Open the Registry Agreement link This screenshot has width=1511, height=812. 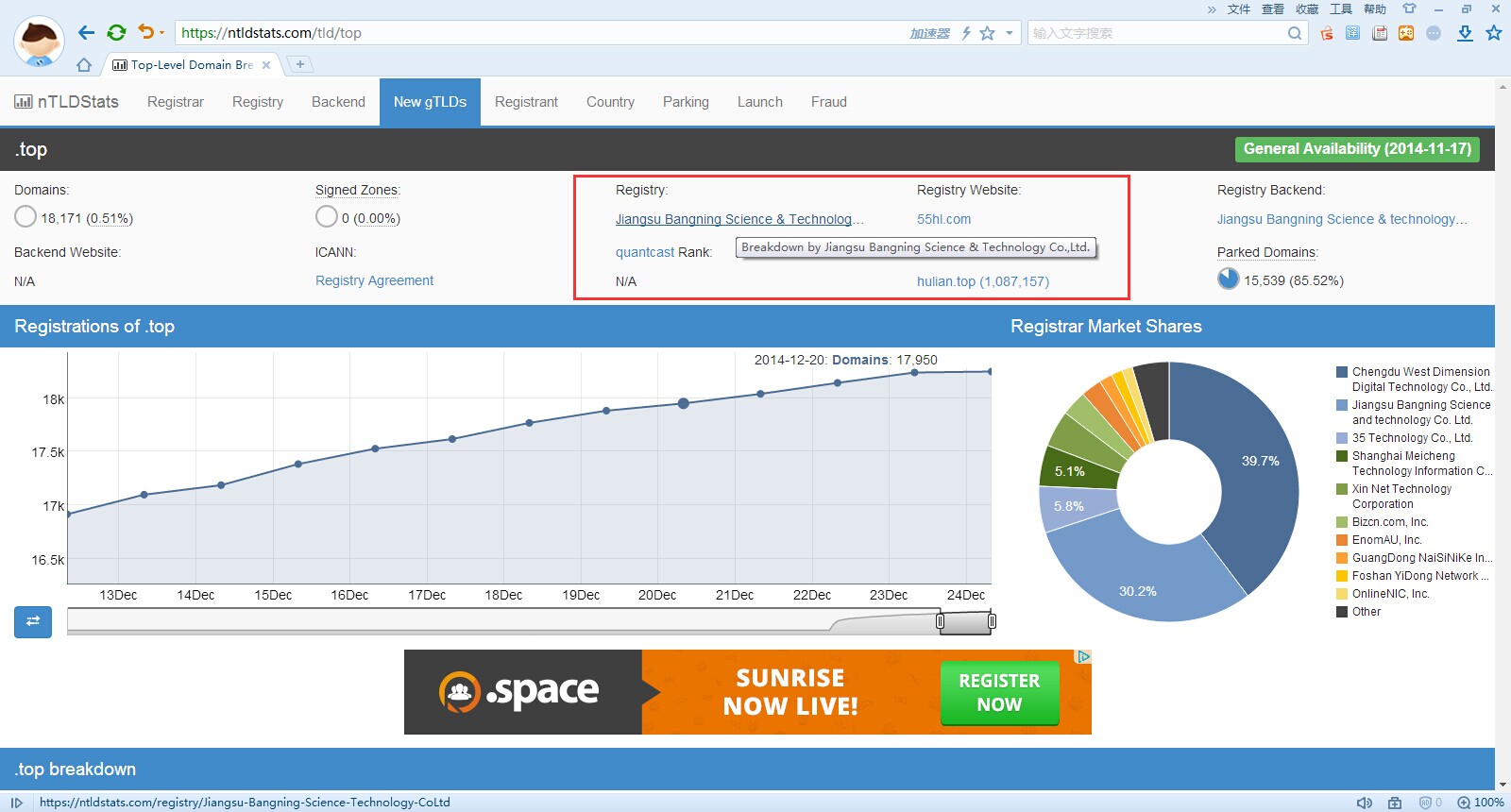pyautogui.click(x=374, y=280)
